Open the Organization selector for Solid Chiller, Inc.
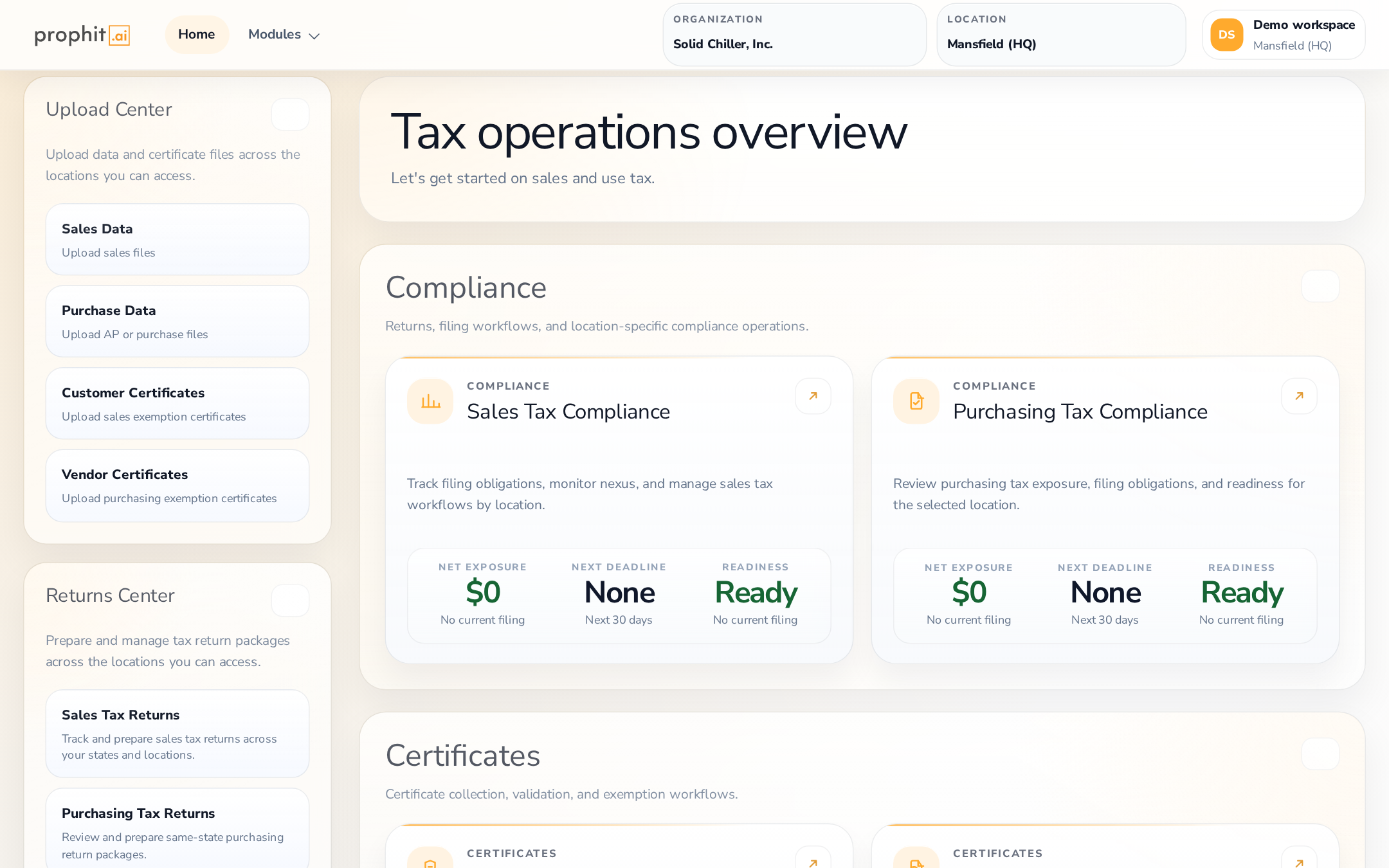 click(x=794, y=35)
